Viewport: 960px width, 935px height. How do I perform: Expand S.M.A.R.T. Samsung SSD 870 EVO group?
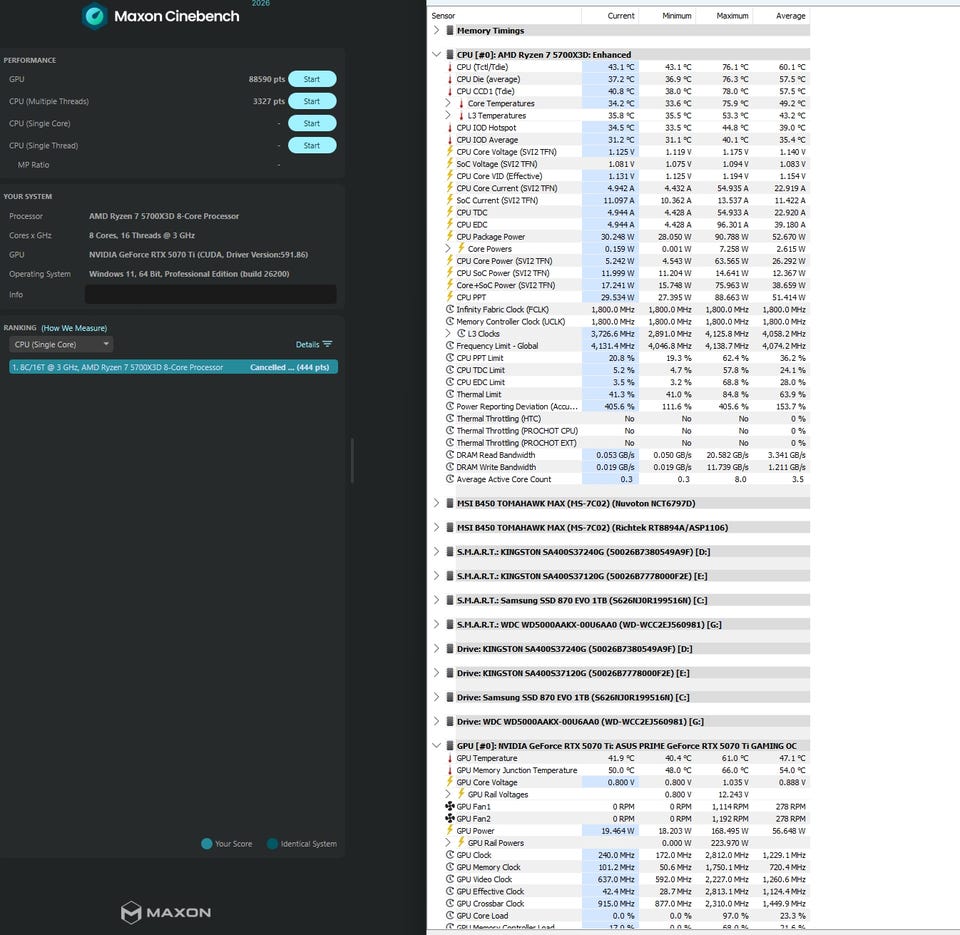tap(436, 600)
